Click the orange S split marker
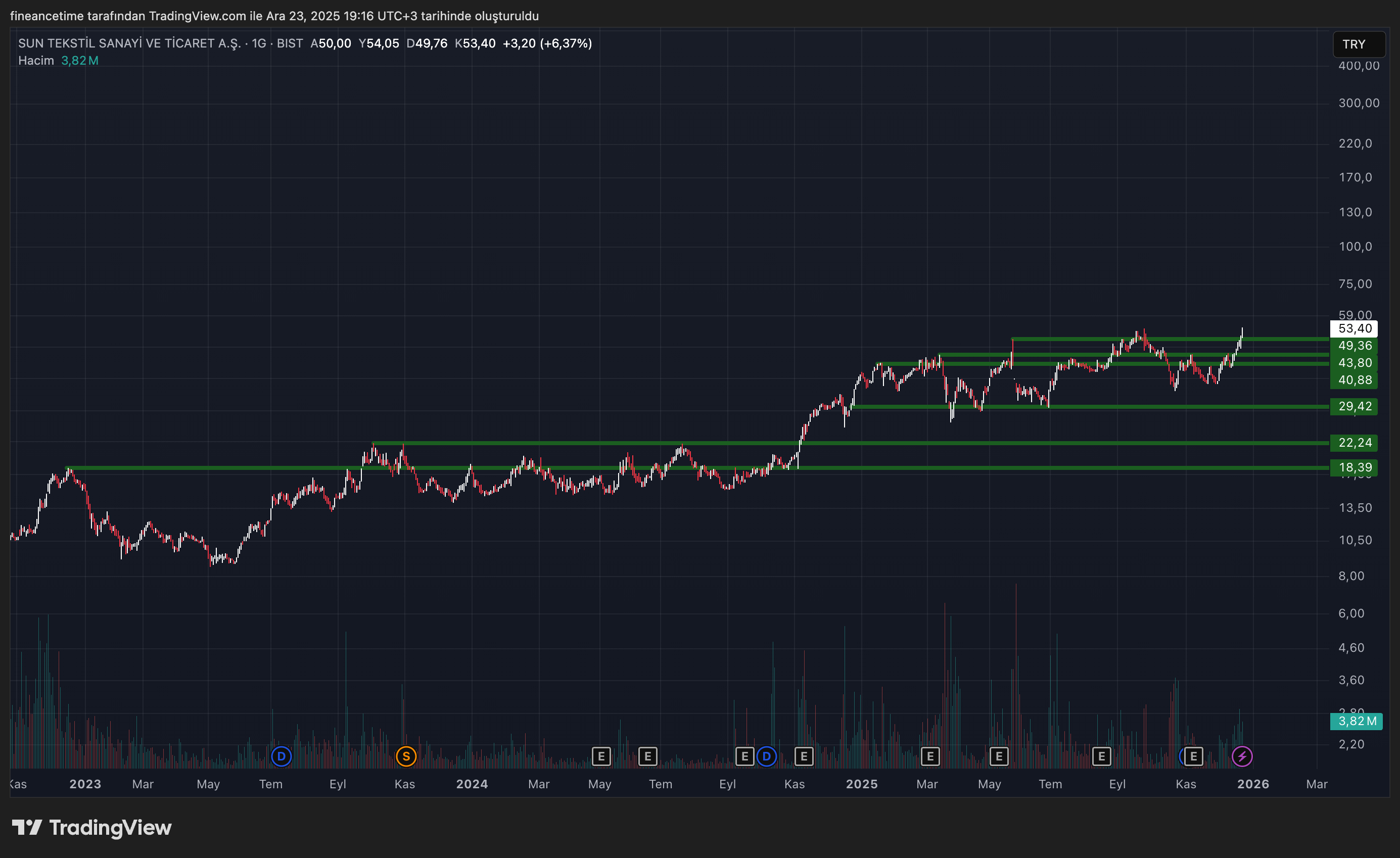Screen dimensions: 1400x858 (406, 756)
